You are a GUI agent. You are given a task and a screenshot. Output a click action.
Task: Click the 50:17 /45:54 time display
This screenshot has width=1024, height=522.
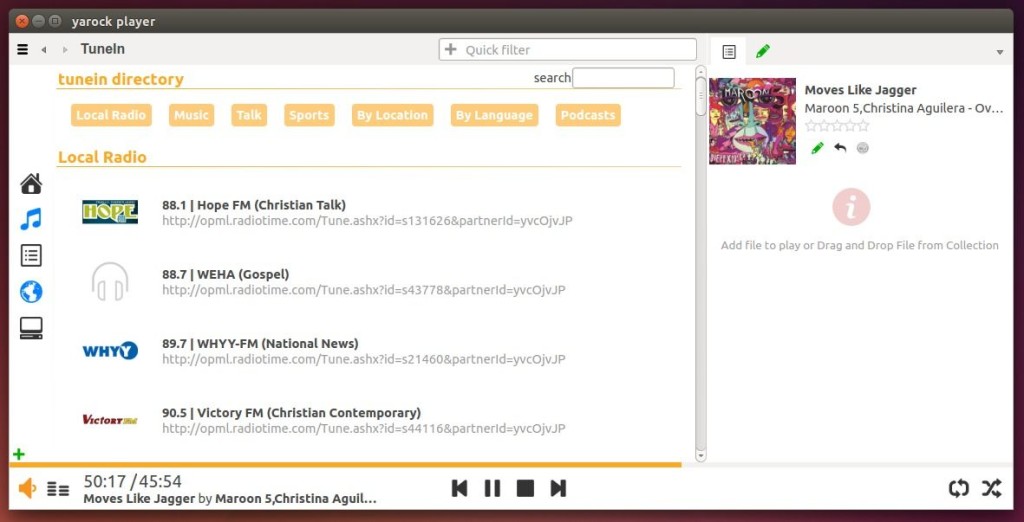pyautogui.click(x=132, y=481)
